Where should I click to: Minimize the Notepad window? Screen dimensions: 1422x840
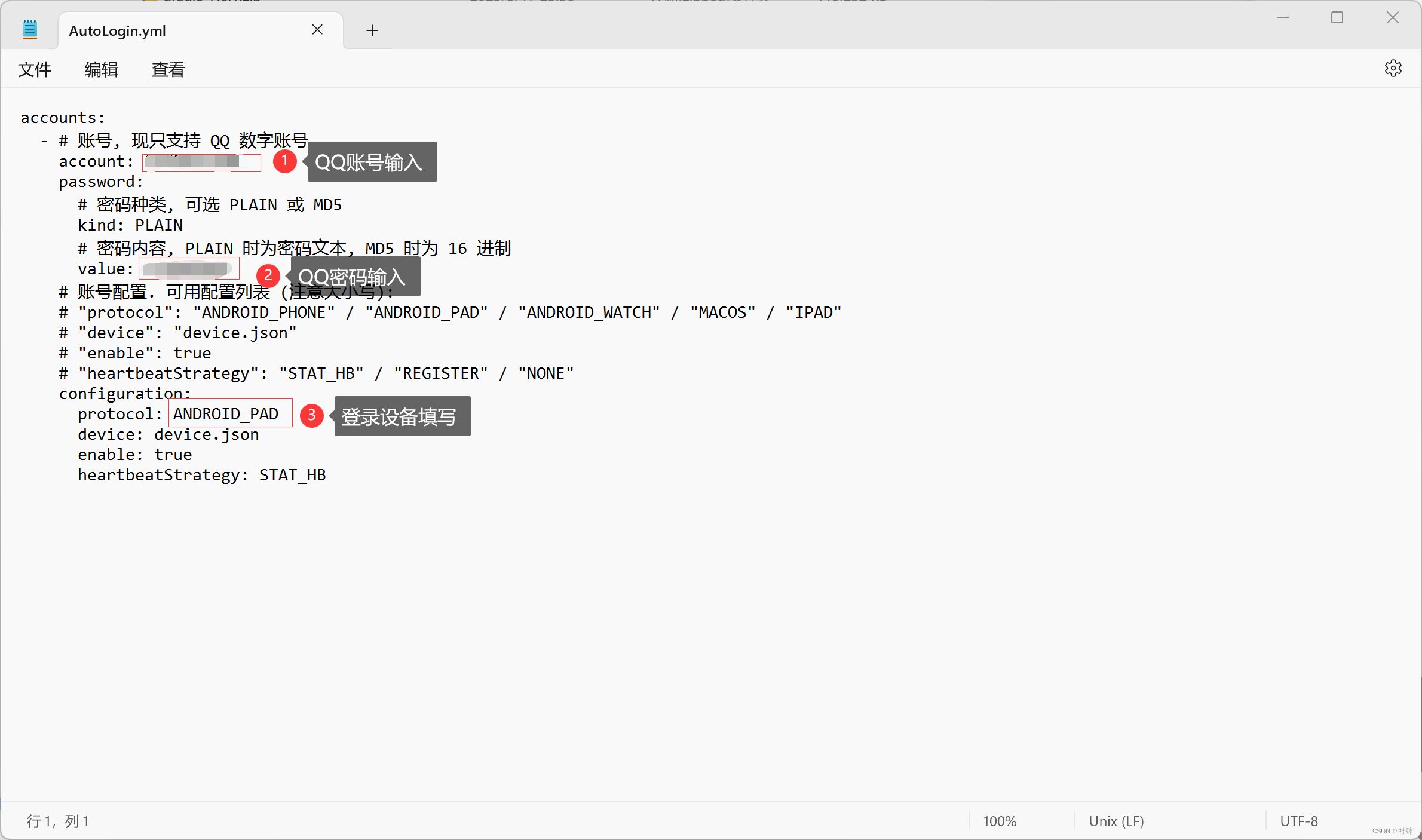1283,18
